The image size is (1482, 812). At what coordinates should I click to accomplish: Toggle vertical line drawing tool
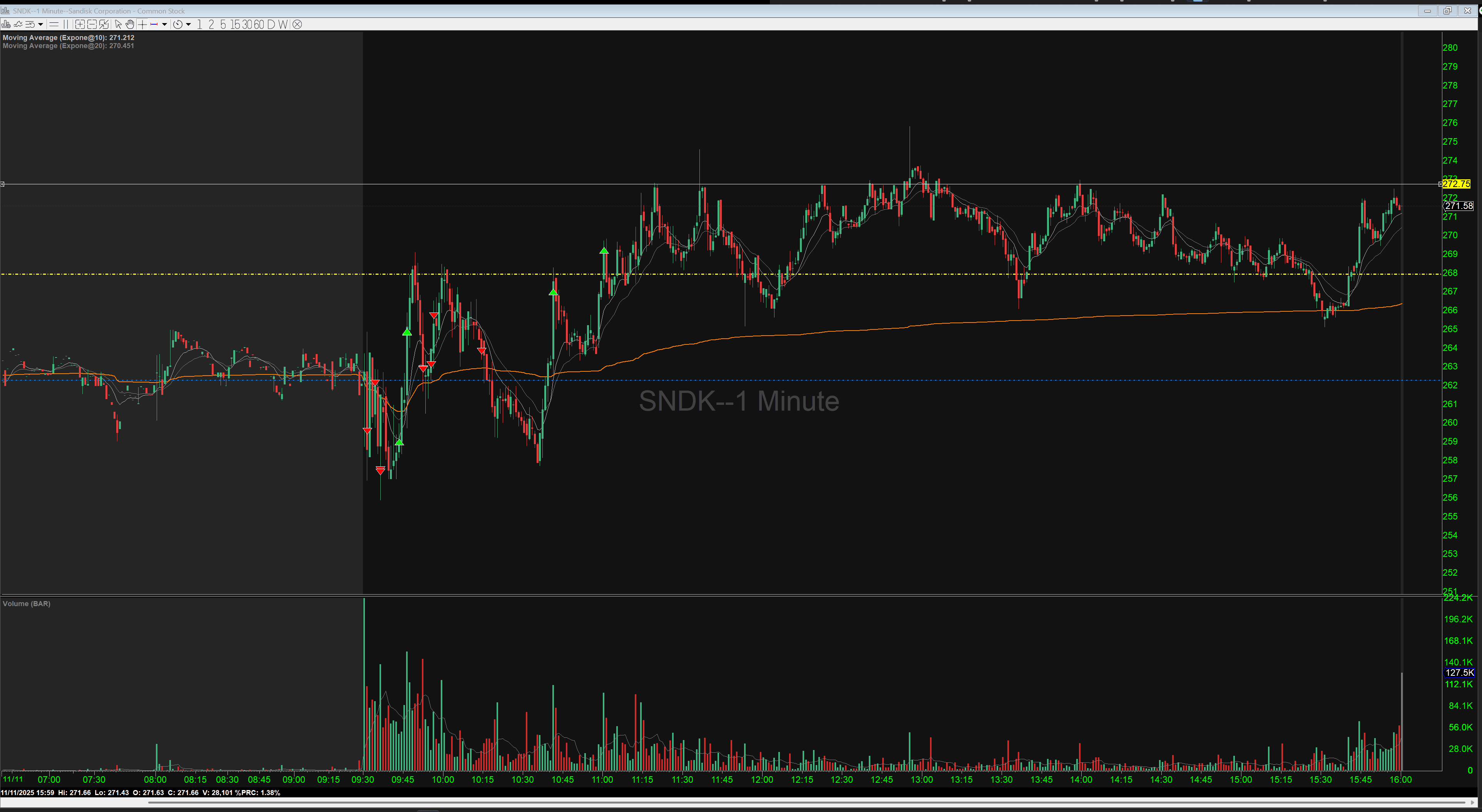coord(65,24)
